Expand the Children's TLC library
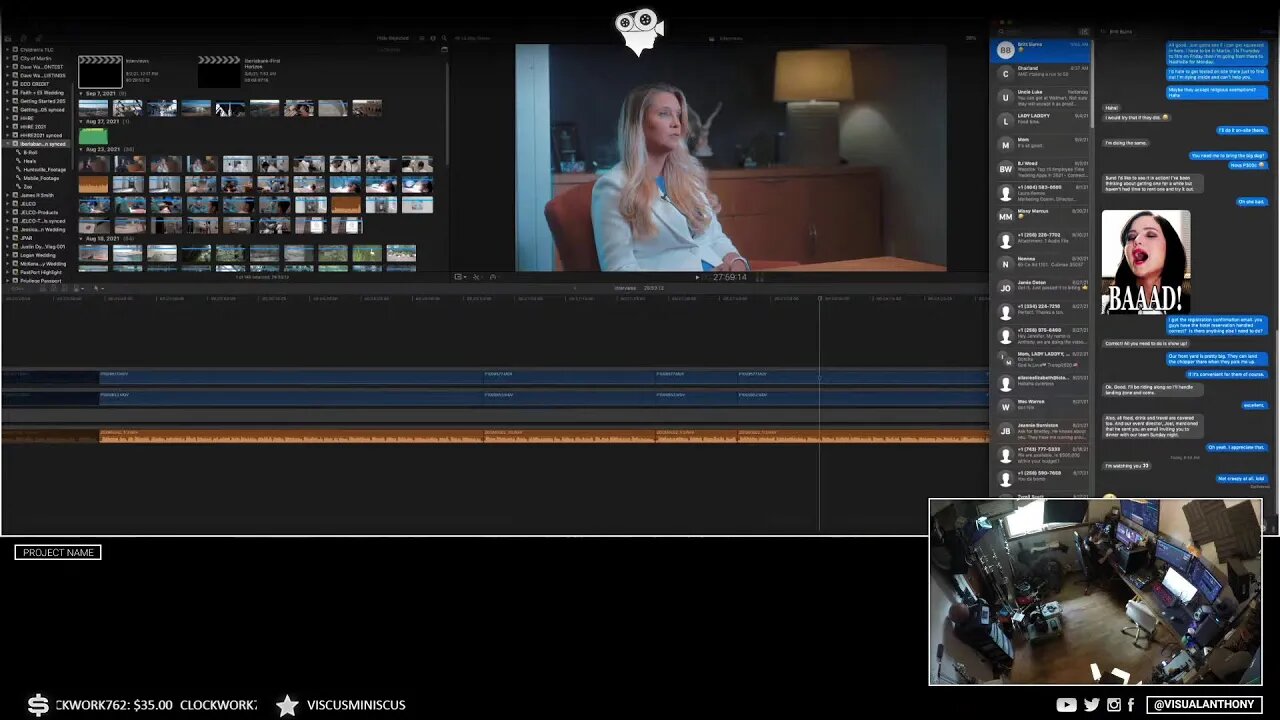 (x=8, y=50)
